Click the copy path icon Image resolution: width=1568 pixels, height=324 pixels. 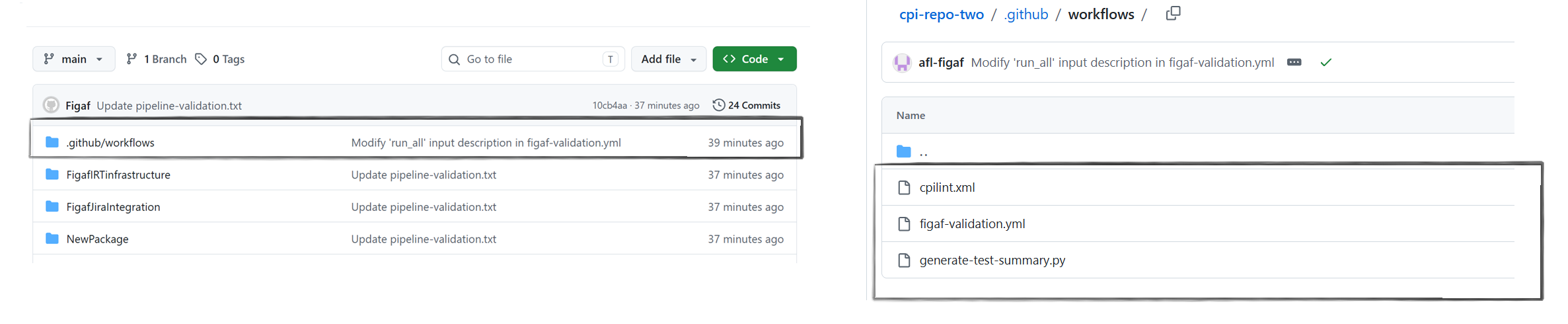point(1173,14)
